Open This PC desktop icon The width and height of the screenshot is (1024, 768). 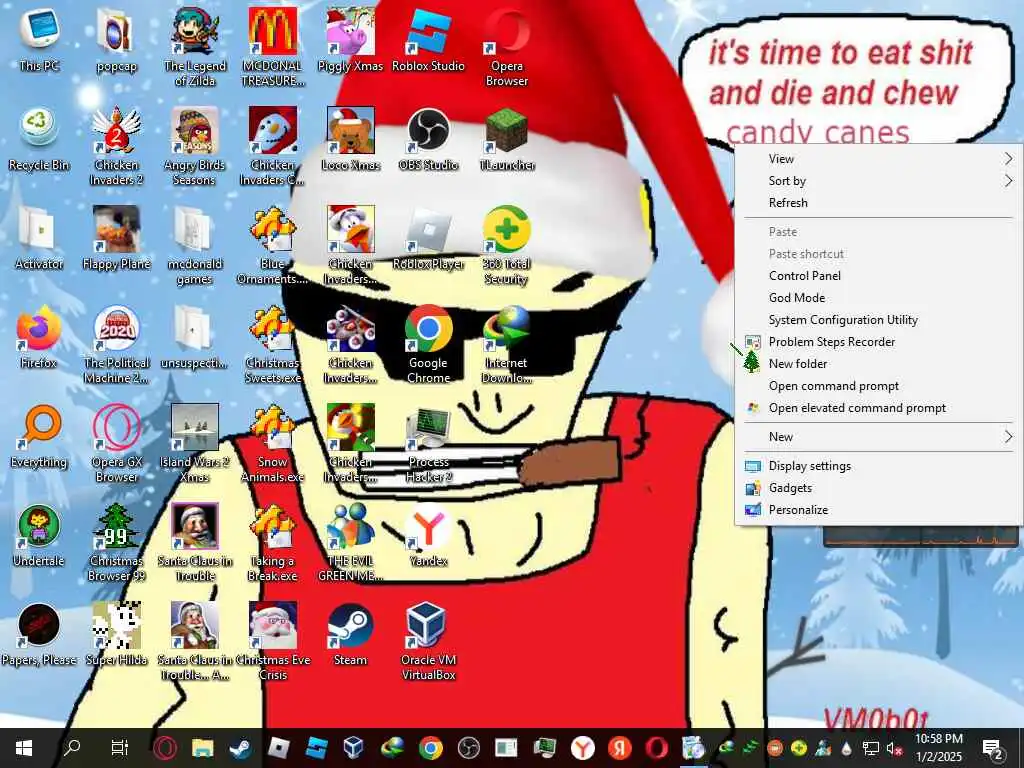[x=39, y=40]
